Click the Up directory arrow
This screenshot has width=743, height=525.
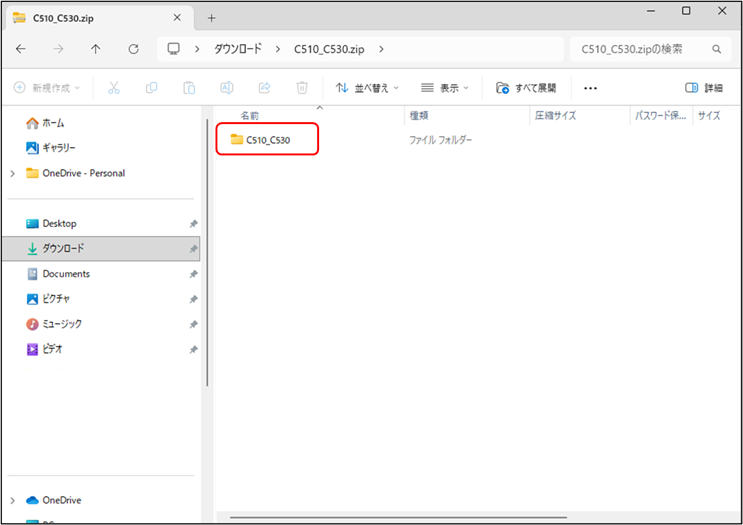95,49
